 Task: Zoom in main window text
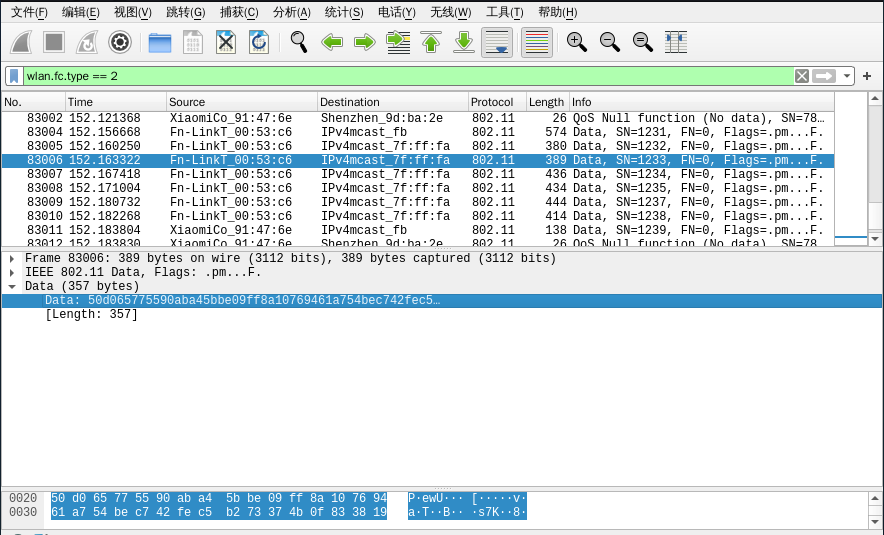[x=577, y=42]
